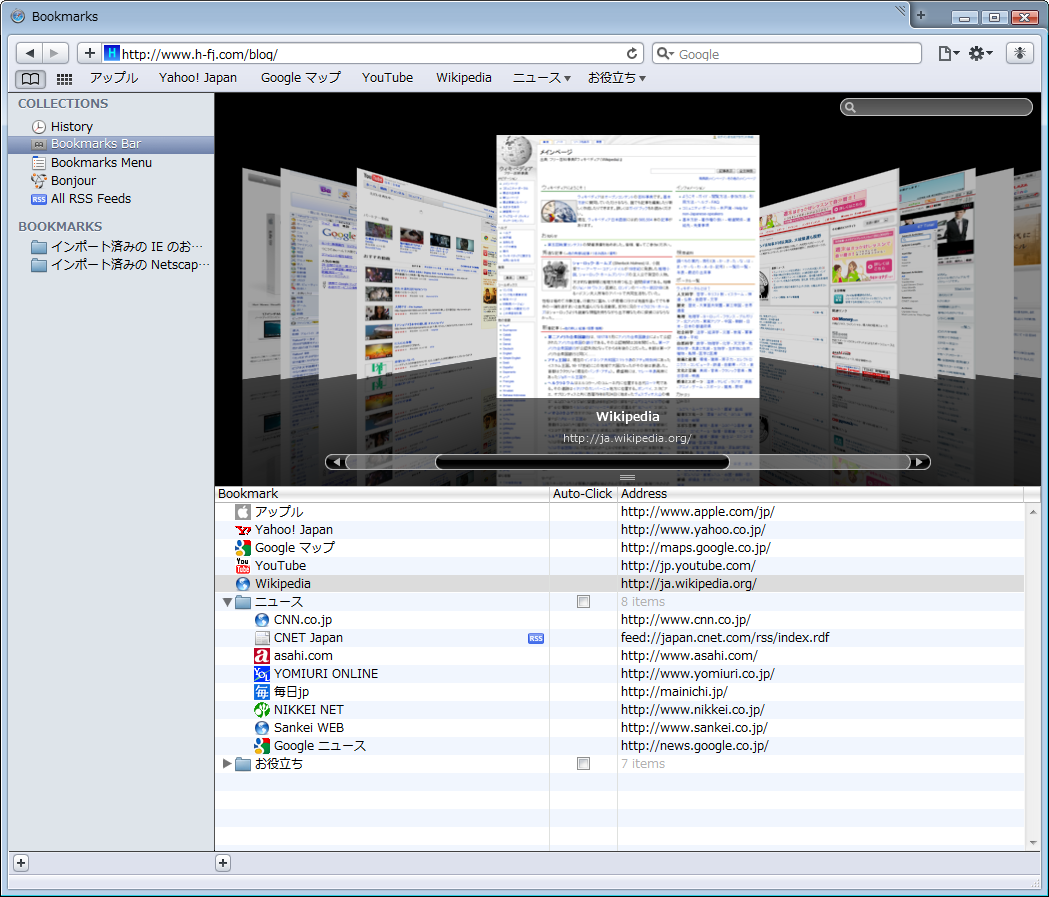Open アップル link in bookmarks bar
The height and width of the screenshot is (897, 1049).
[x=114, y=78]
